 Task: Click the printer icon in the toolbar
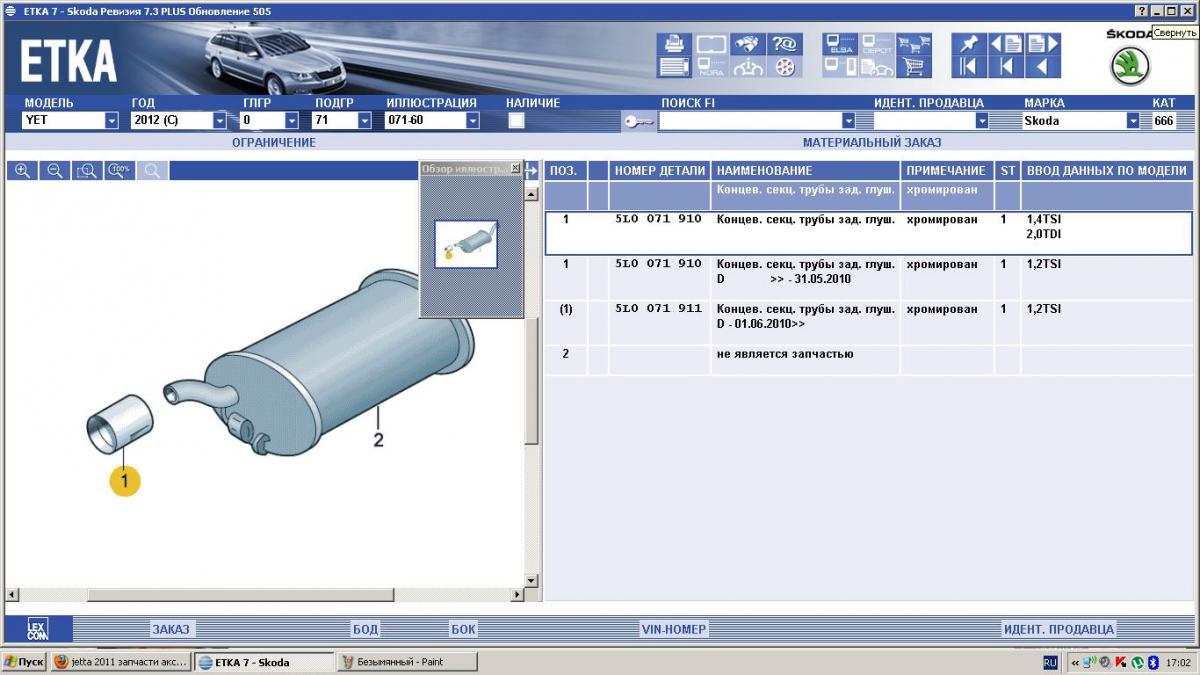pos(673,44)
